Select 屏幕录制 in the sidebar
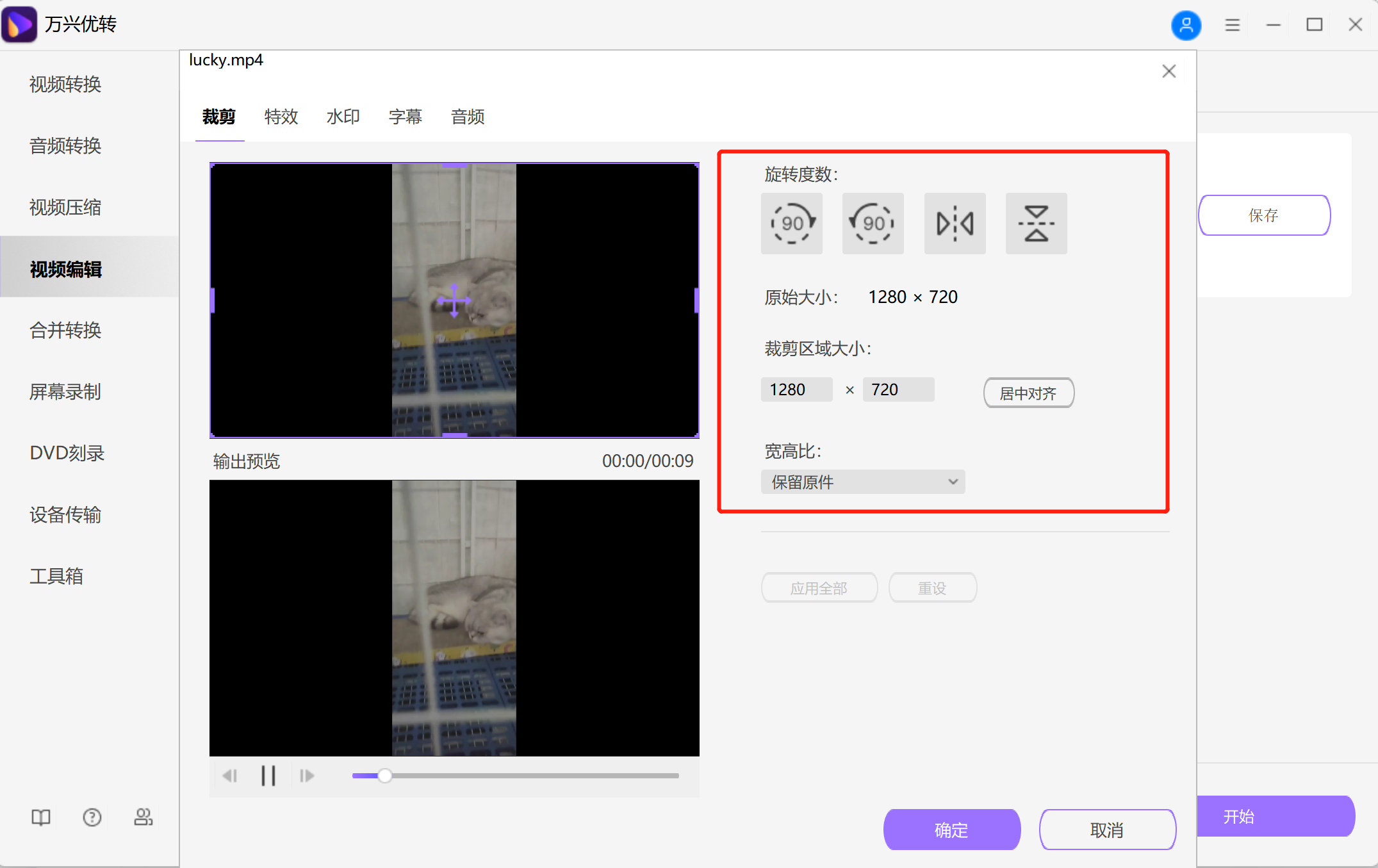The height and width of the screenshot is (868, 1378). tap(65, 391)
